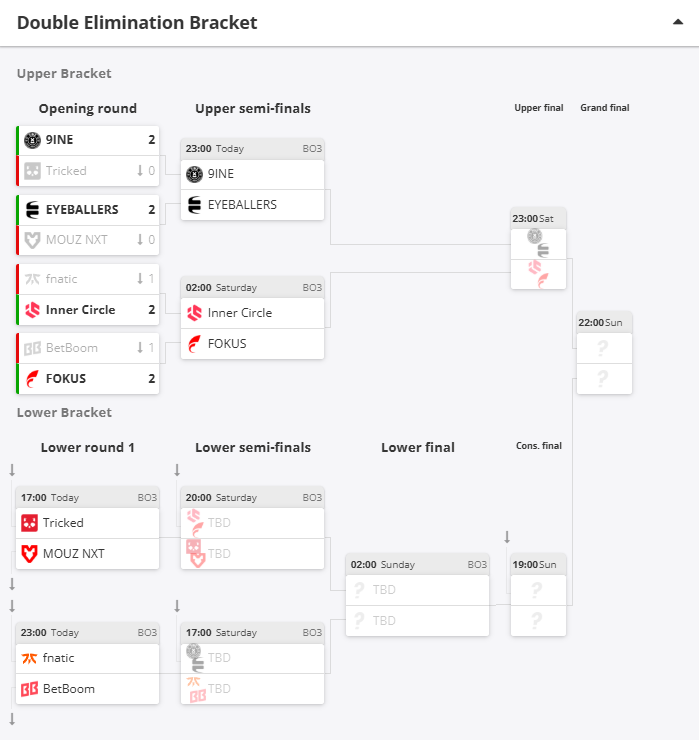Image resolution: width=699 pixels, height=740 pixels.
Task: Open the 17:00 Today Tricked match header
Action: (x=88, y=497)
